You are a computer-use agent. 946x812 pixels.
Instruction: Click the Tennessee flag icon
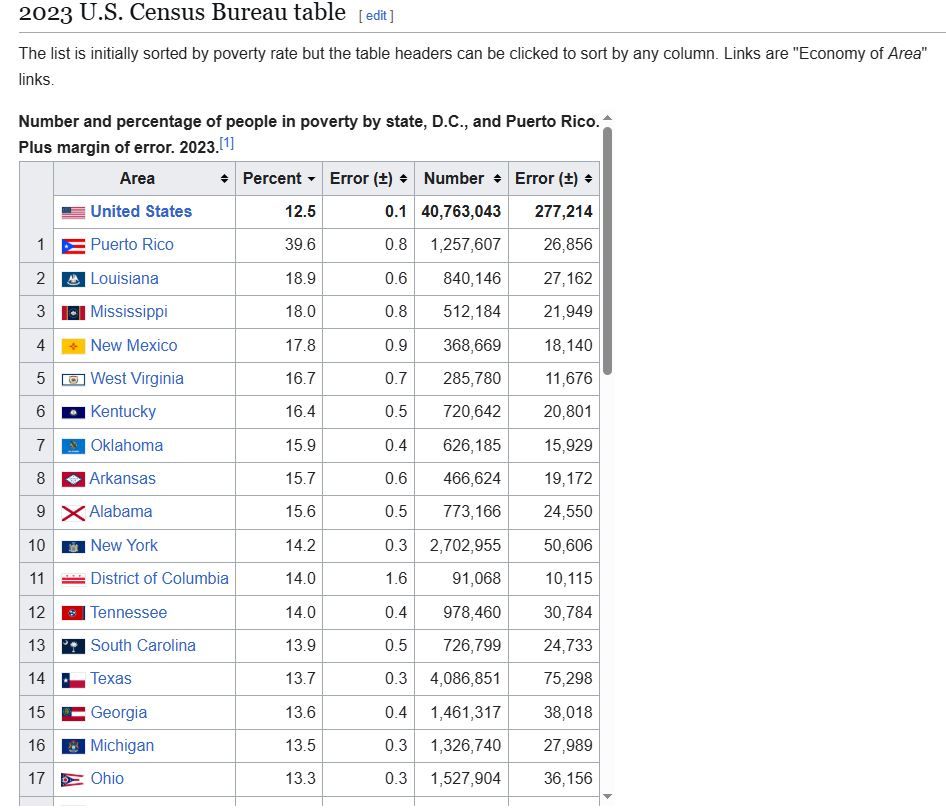(x=73, y=614)
